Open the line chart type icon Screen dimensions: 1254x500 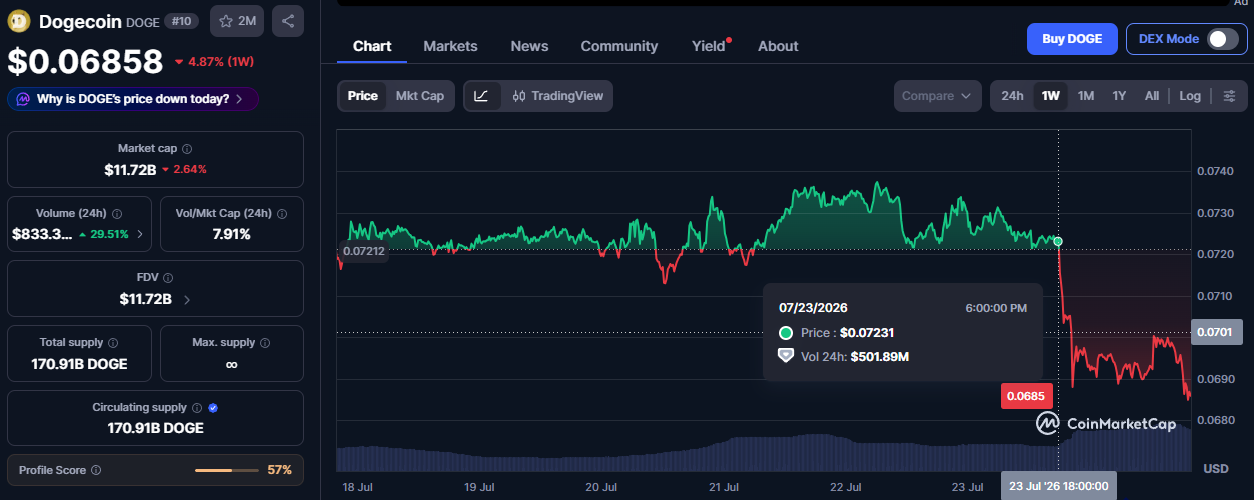481,96
